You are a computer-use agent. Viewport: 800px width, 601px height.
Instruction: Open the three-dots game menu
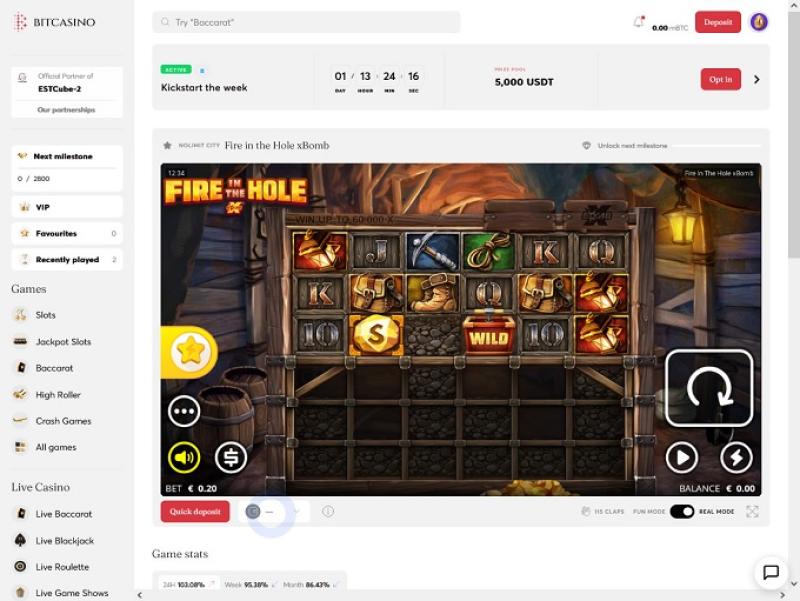(184, 411)
